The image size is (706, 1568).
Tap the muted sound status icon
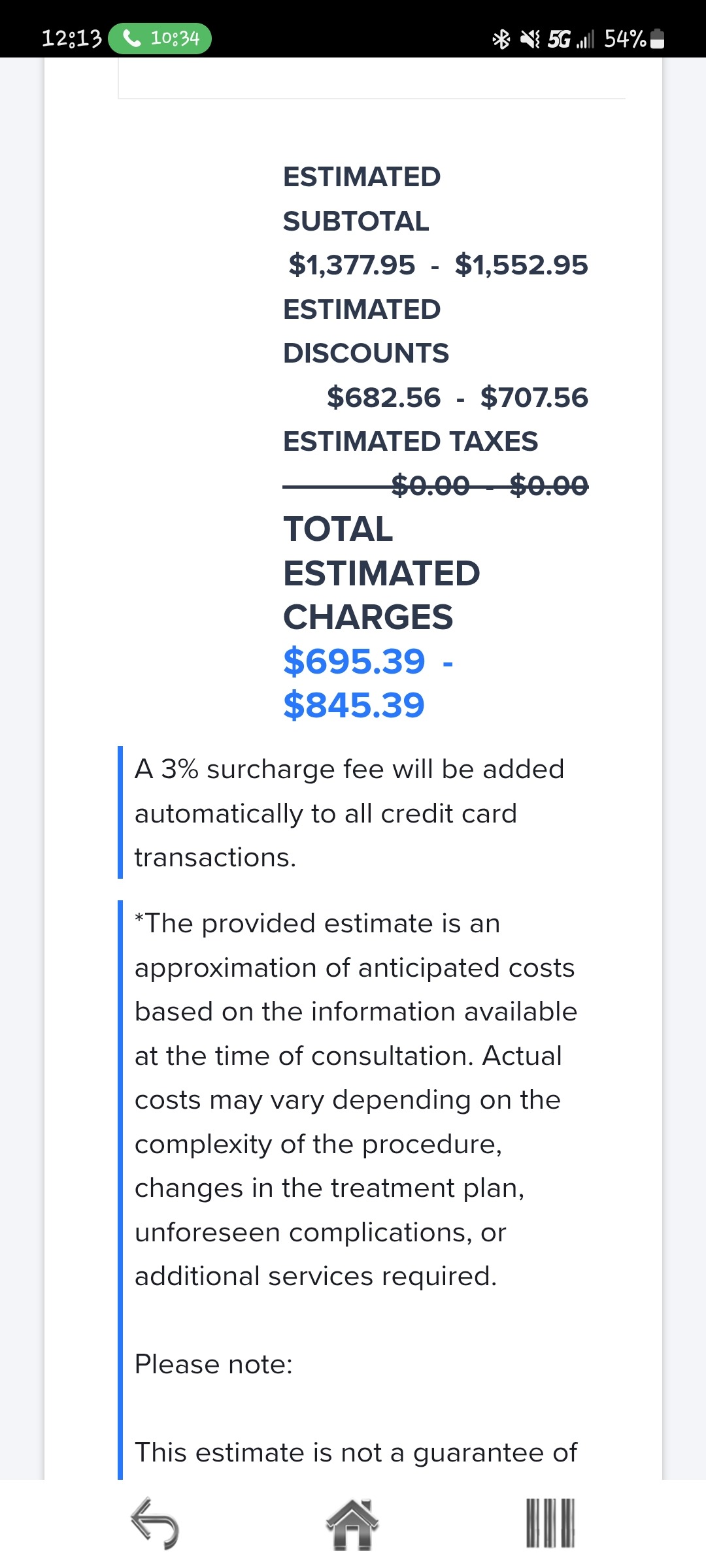click(530, 39)
